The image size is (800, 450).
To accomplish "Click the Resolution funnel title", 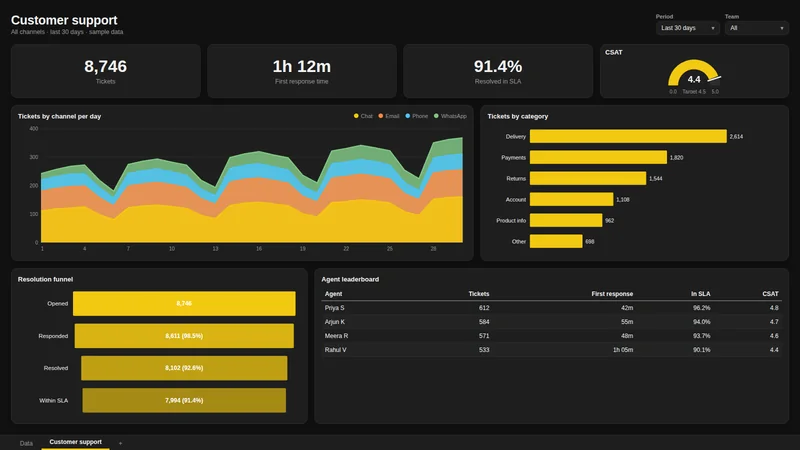I will 45,279.
